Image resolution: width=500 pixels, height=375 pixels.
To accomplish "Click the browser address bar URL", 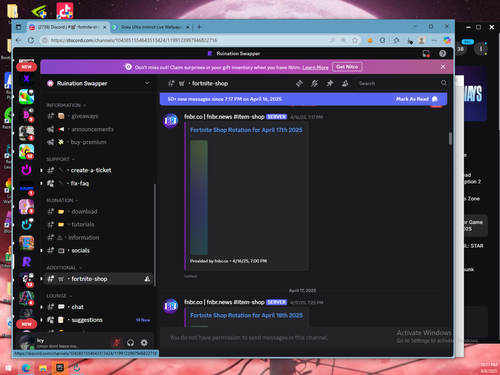I will point(134,40).
